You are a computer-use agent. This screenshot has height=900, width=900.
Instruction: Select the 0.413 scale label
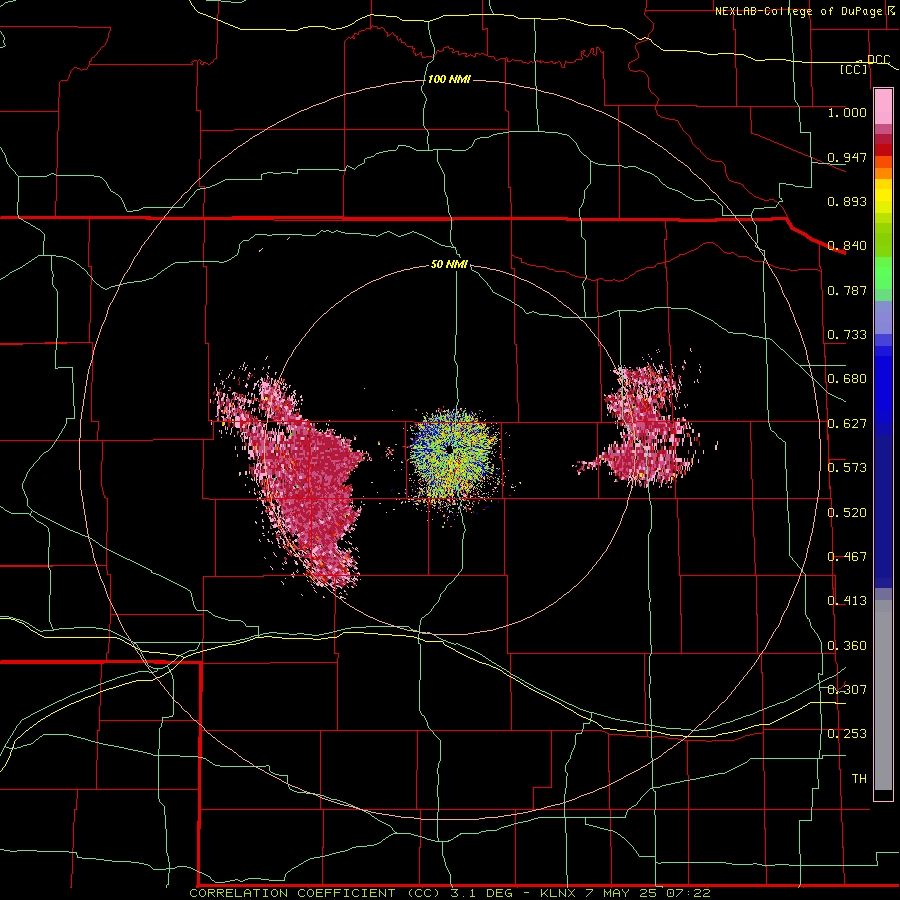(x=847, y=601)
